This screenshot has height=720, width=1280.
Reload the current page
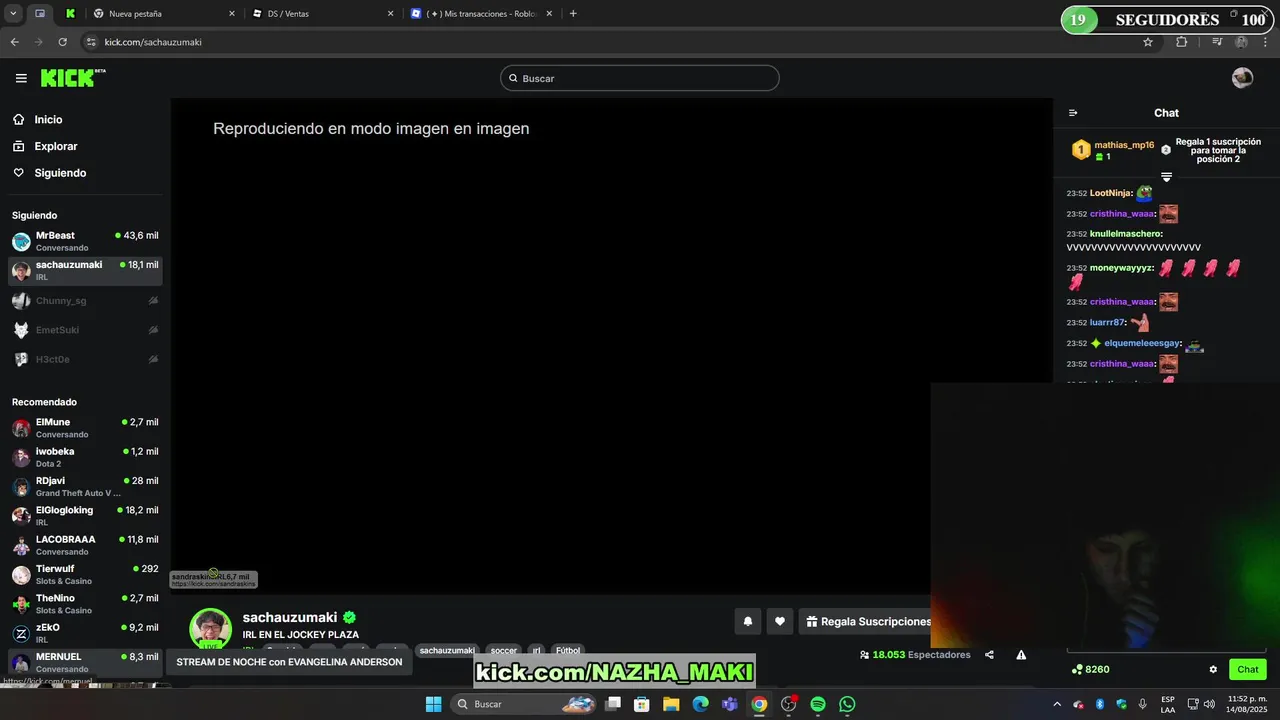click(x=62, y=42)
